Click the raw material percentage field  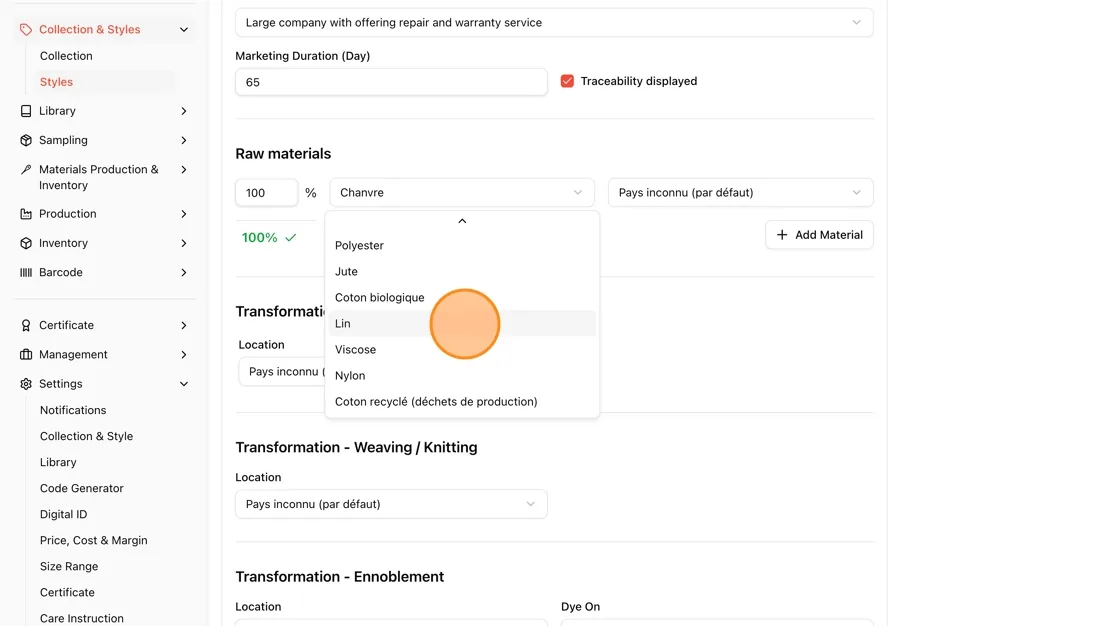click(x=266, y=192)
